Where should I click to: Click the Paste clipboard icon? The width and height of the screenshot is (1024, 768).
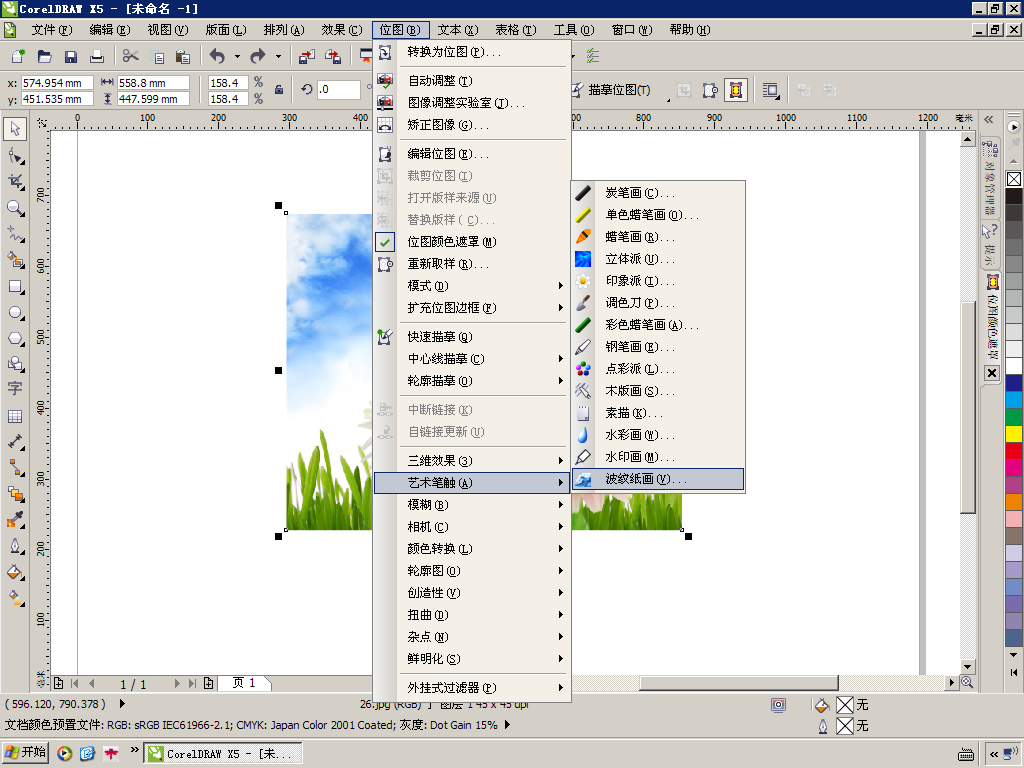[x=184, y=57]
